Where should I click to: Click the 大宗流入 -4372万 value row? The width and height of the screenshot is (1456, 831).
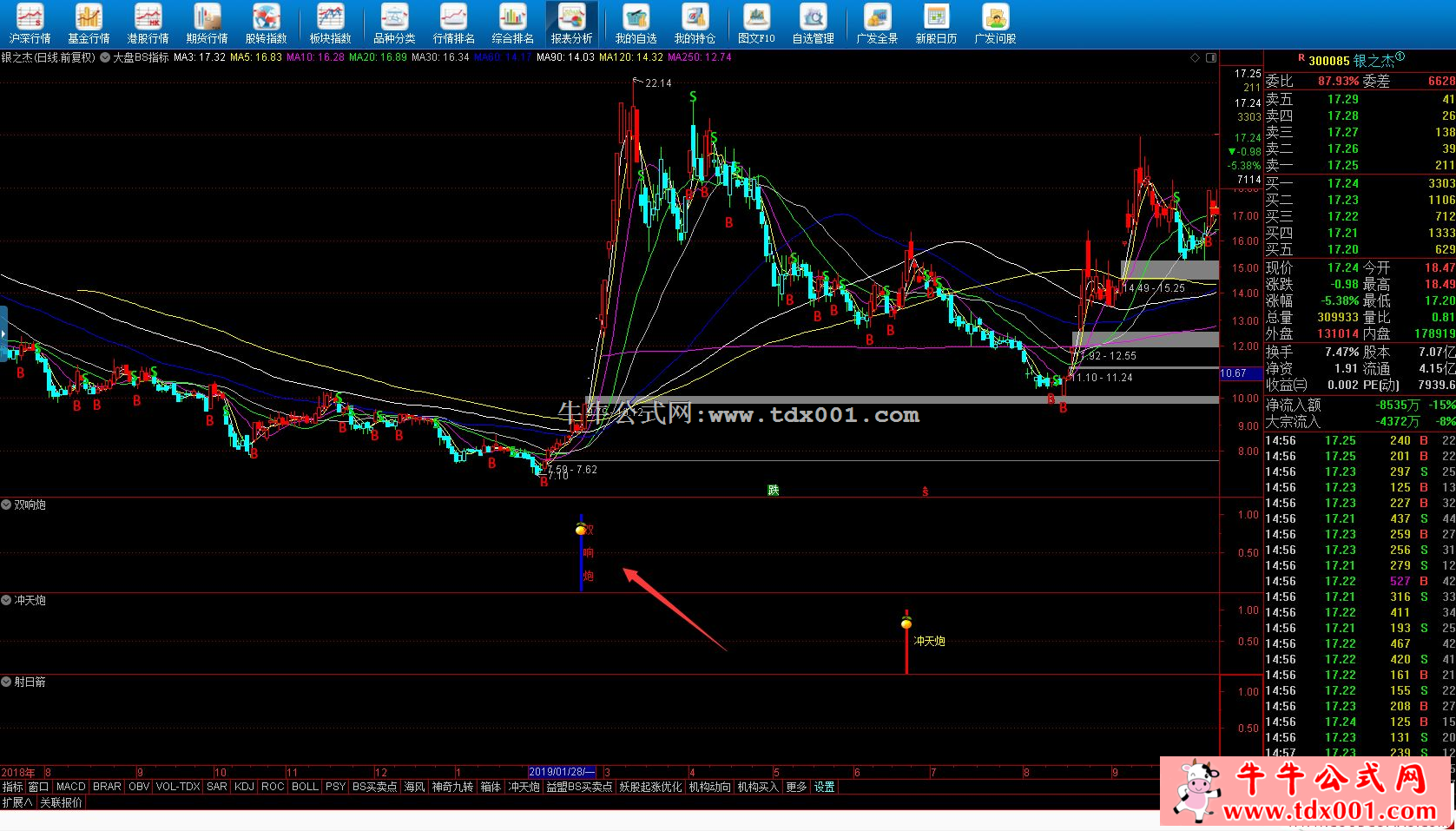coord(1360,421)
